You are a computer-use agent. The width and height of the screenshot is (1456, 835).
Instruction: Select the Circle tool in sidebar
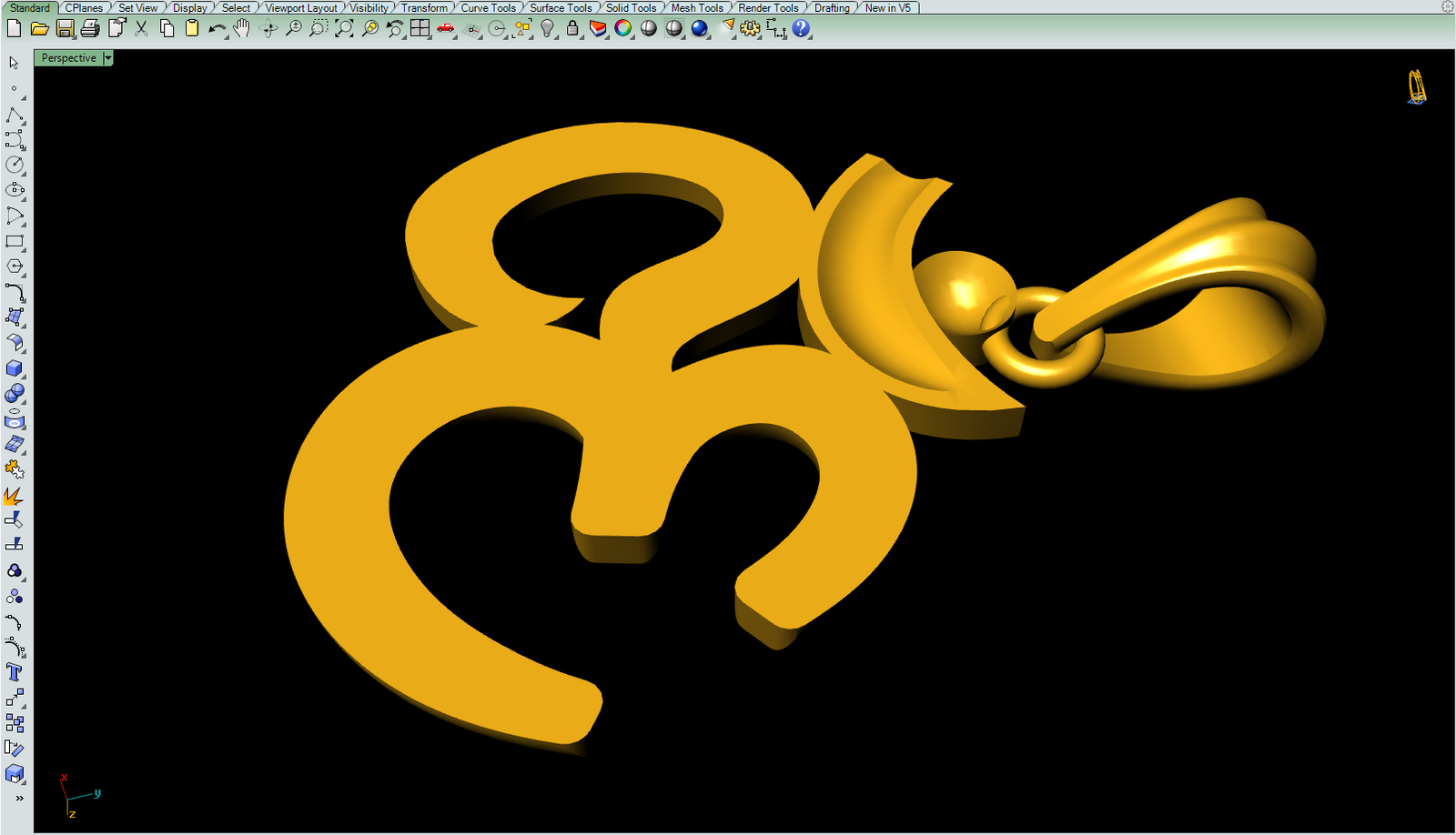[14, 165]
